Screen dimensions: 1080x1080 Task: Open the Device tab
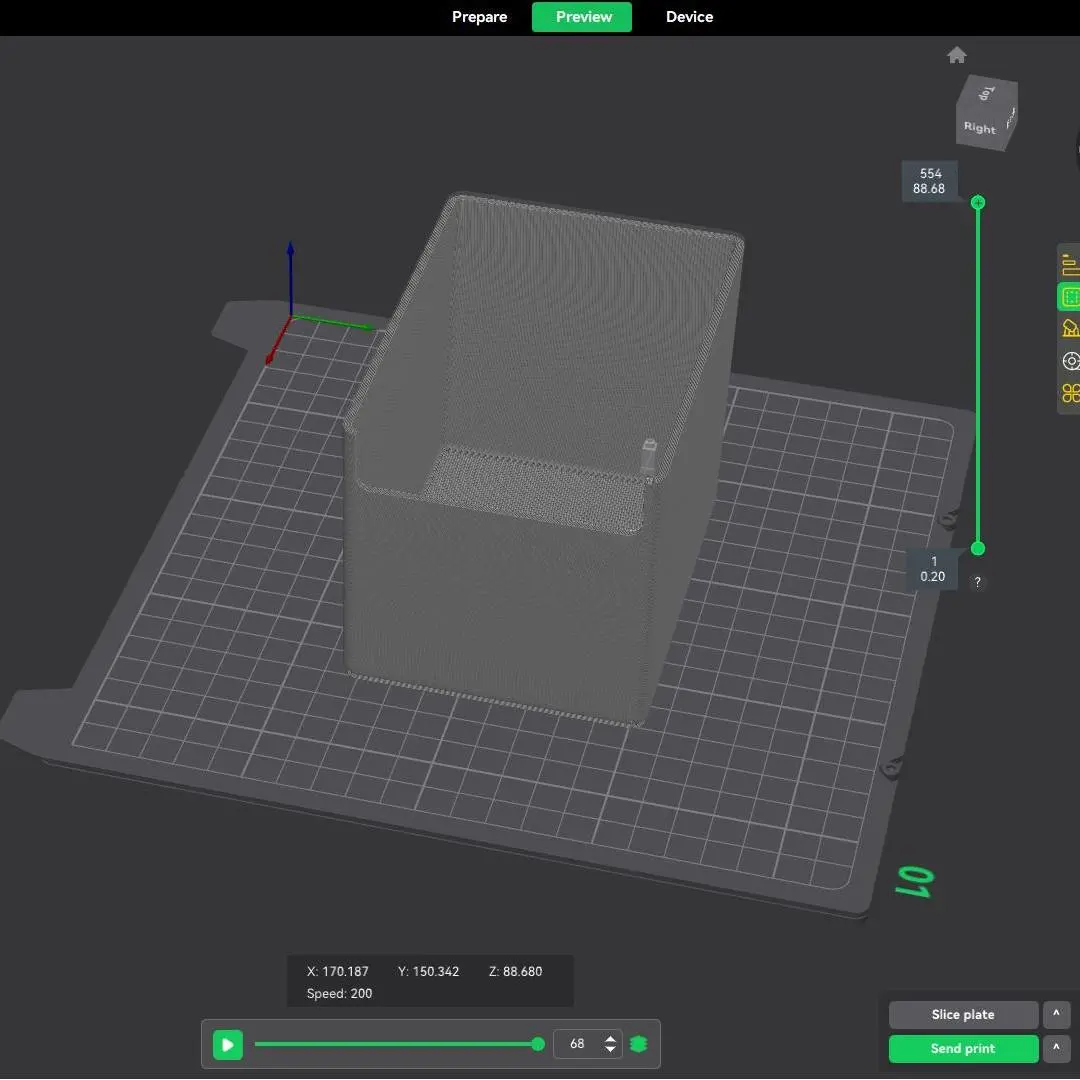pos(689,17)
